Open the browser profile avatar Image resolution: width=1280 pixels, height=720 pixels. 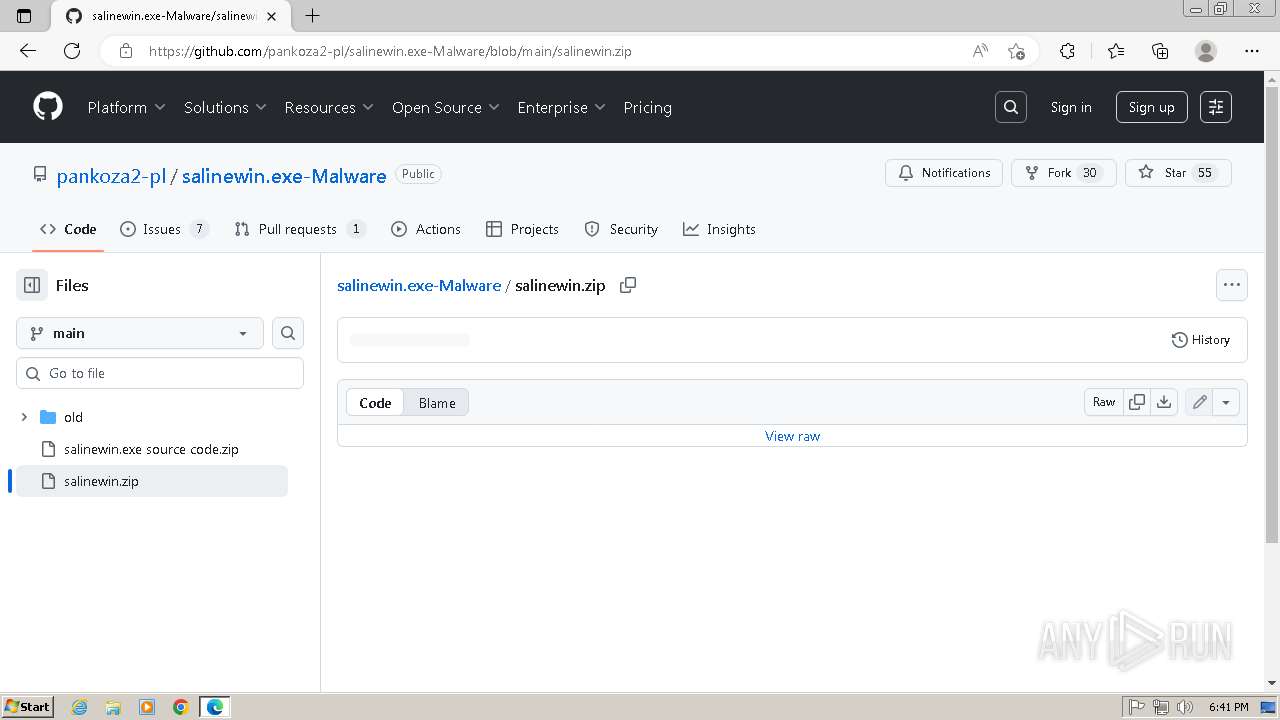pos(1206,51)
